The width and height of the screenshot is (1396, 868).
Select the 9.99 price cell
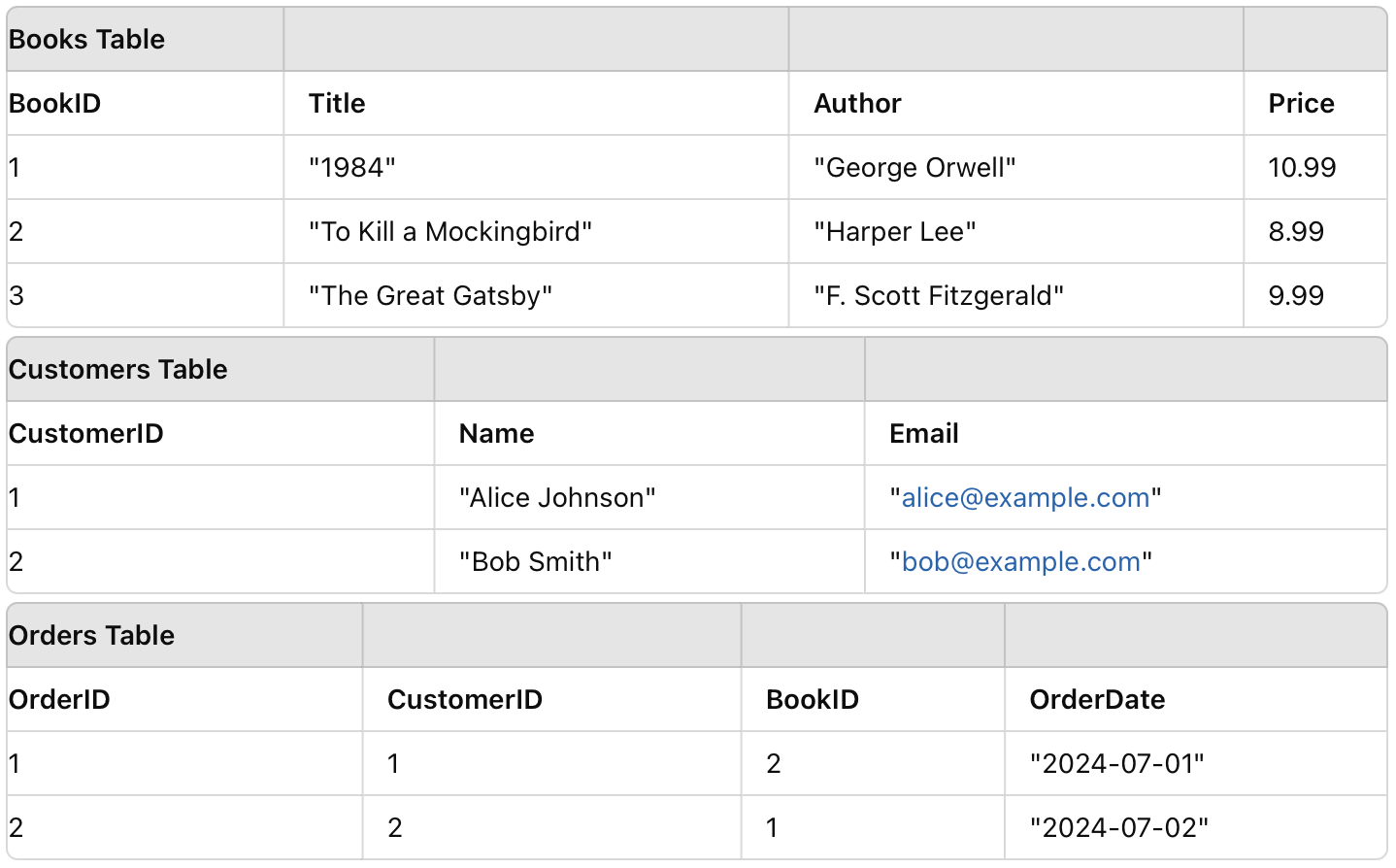click(x=1296, y=296)
